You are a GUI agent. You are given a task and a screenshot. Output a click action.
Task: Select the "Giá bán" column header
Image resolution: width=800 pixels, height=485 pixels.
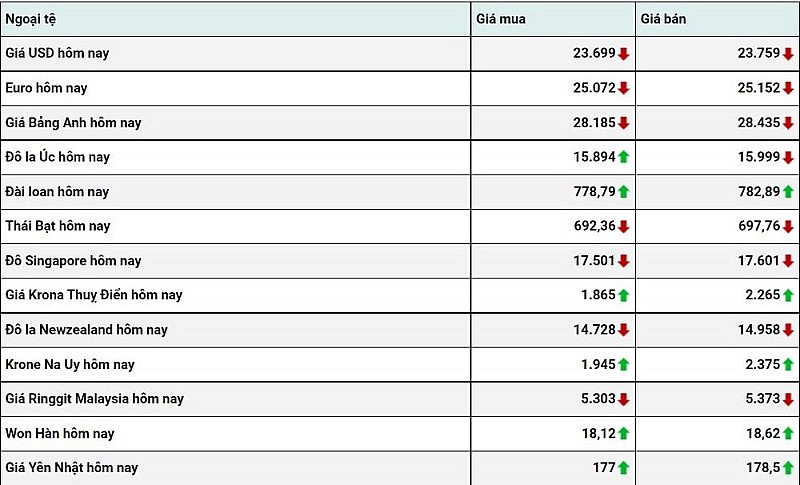click(x=665, y=19)
